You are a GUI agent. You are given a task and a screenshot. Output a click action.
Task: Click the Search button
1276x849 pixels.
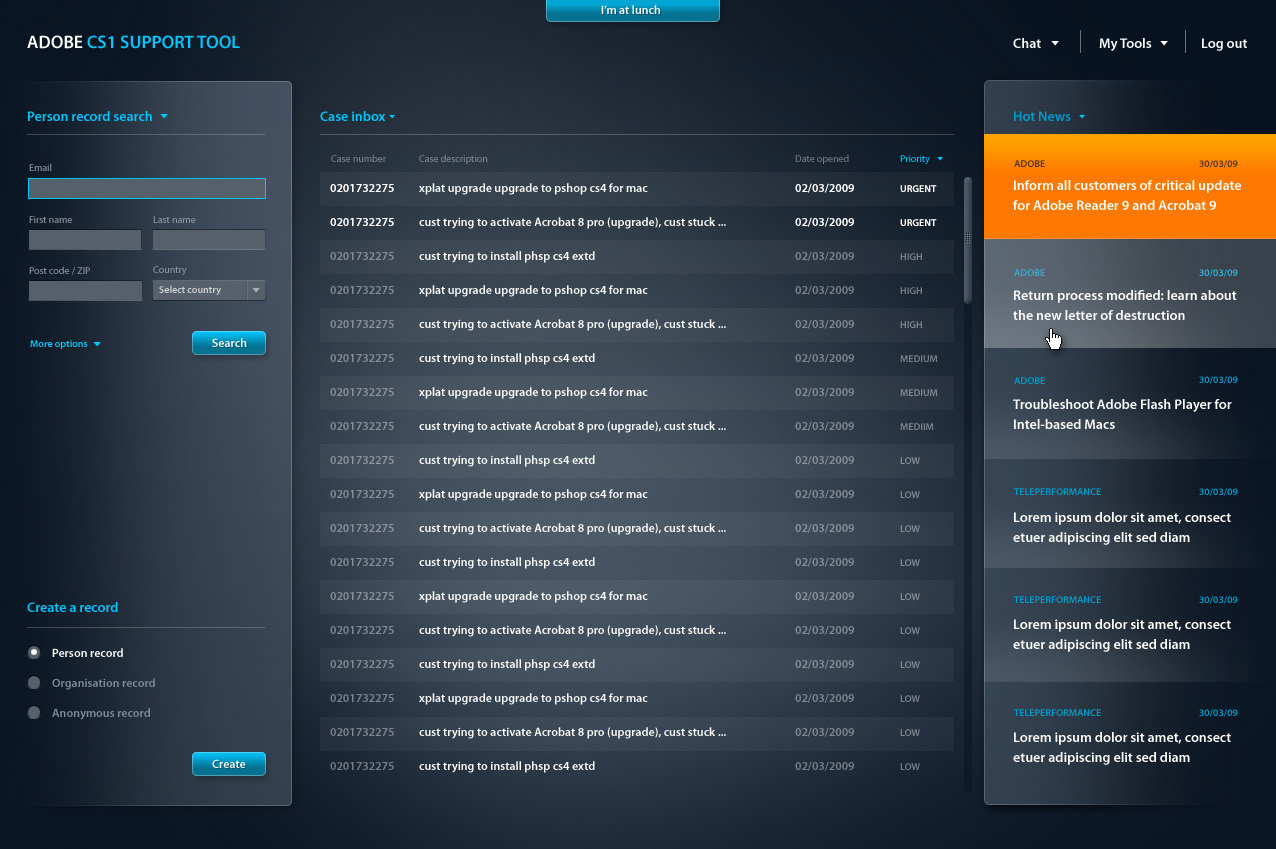coord(229,343)
